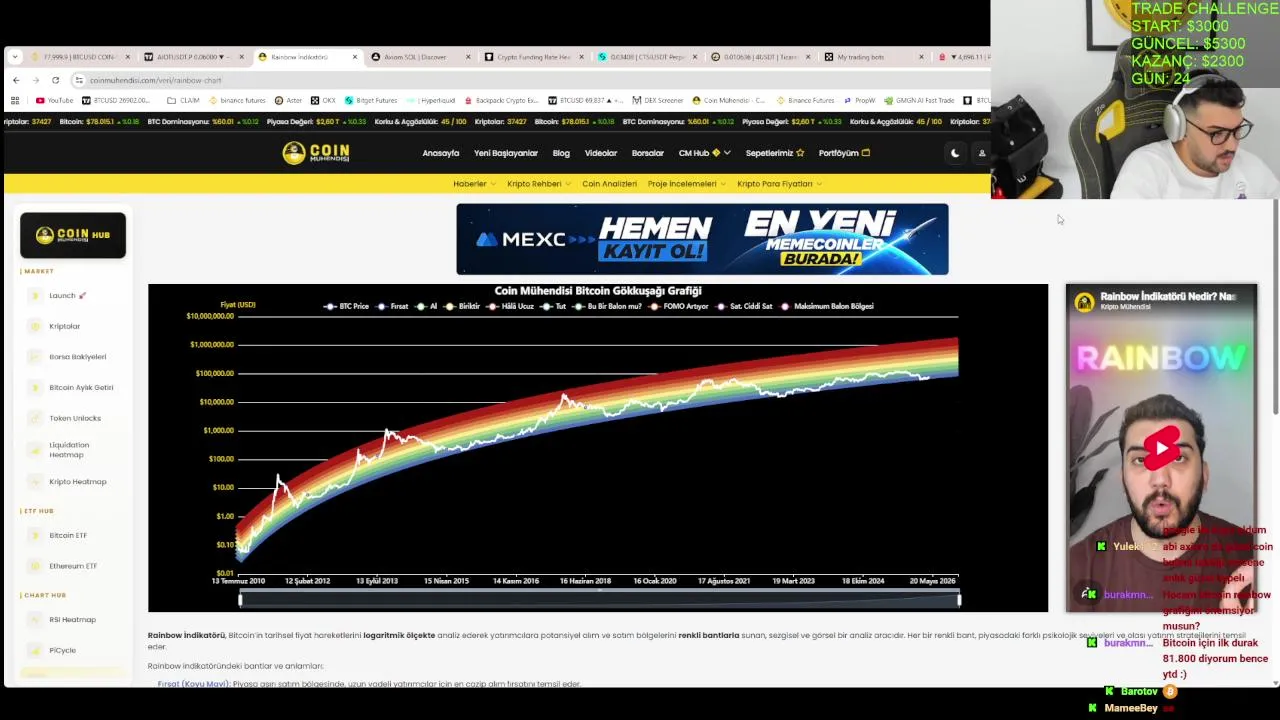Image resolution: width=1280 pixels, height=720 pixels.
Task: Reload the page with the refresh icon
Action: [56, 80]
